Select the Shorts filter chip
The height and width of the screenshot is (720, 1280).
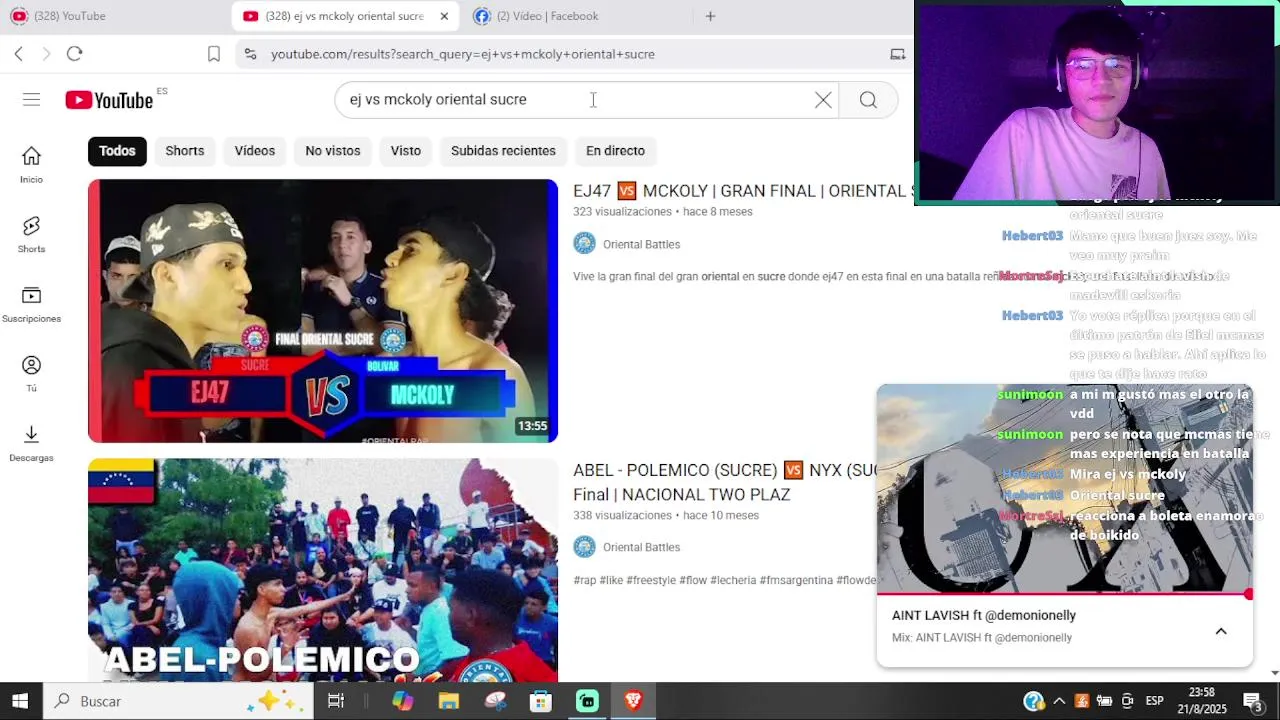click(x=185, y=151)
